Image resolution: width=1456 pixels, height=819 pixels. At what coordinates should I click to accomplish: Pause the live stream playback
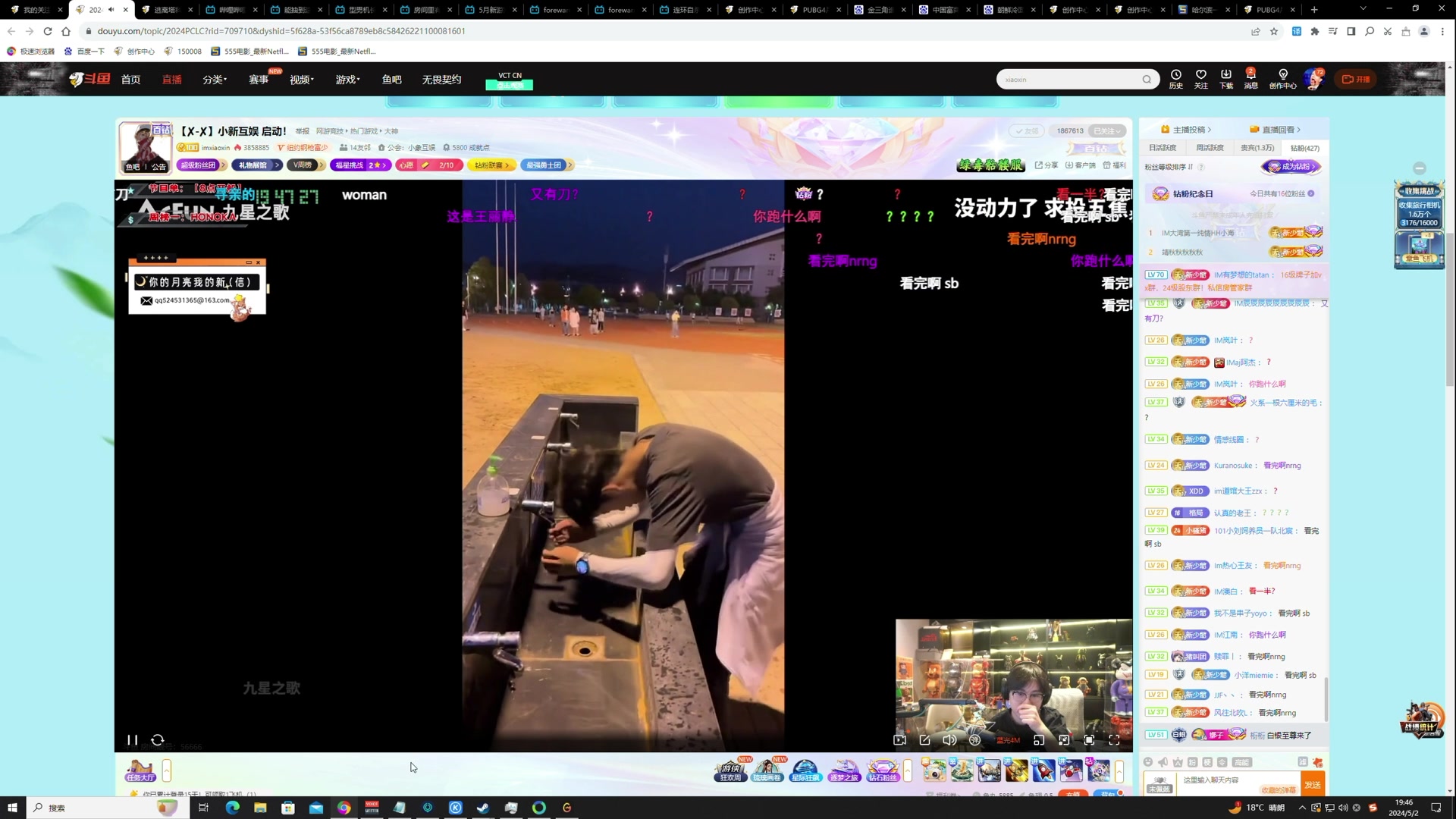click(x=132, y=739)
